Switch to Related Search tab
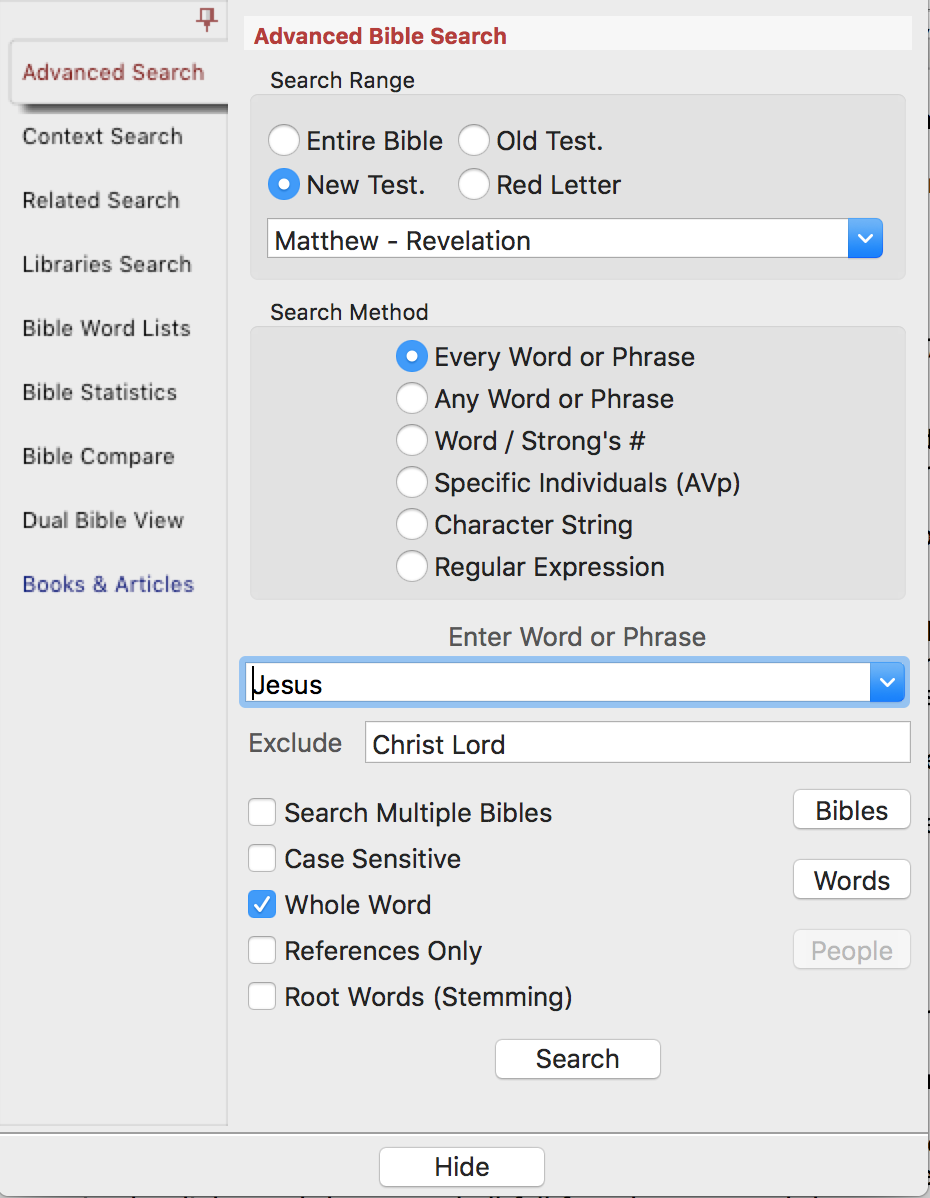The height and width of the screenshot is (1198, 930). (101, 201)
